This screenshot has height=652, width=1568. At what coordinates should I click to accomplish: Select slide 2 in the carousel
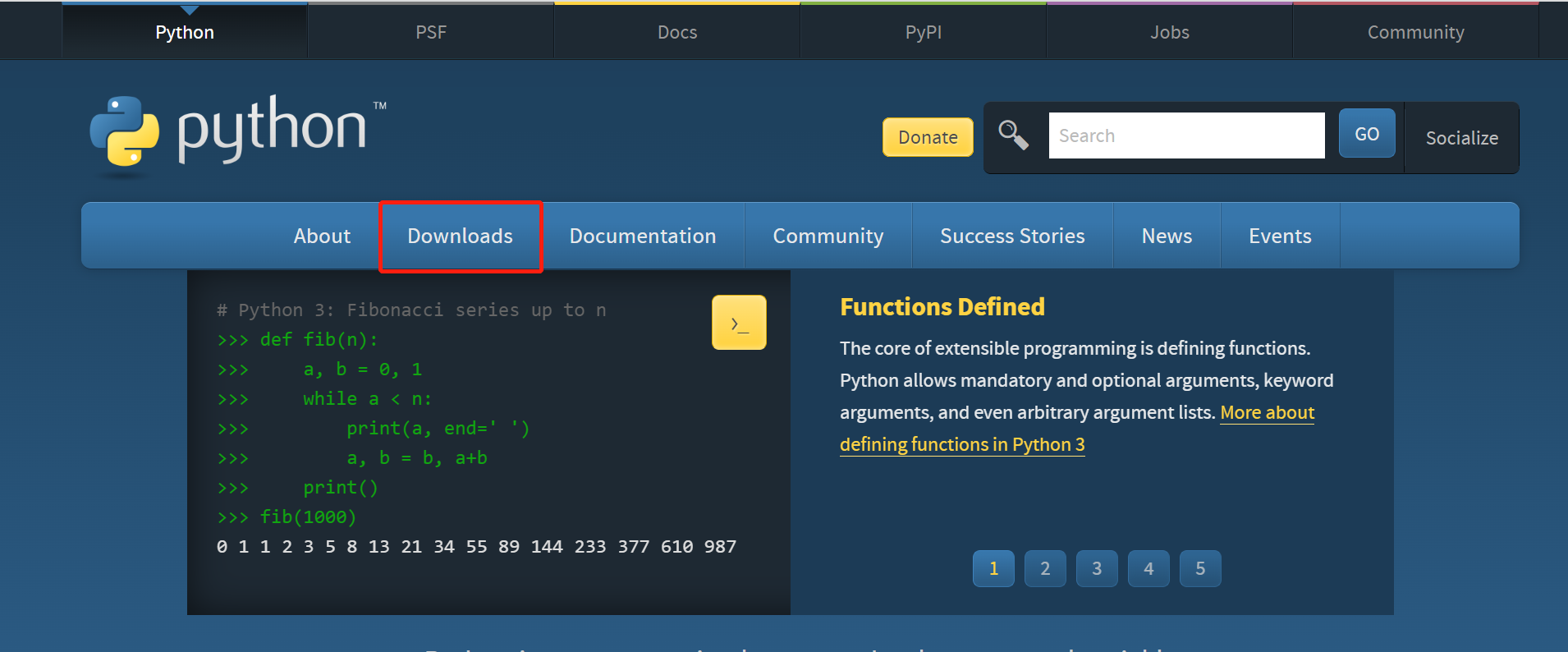(x=1045, y=568)
